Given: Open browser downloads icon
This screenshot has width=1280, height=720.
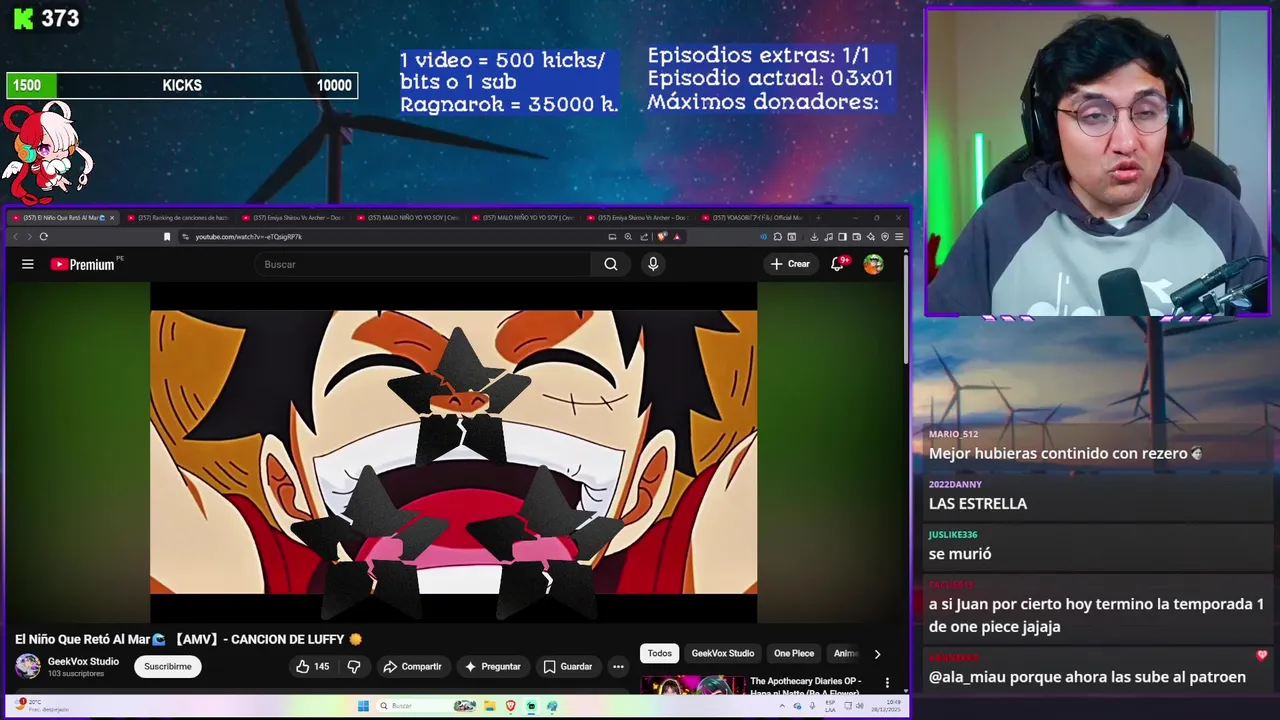Looking at the screenshot, I should point(814,237).
